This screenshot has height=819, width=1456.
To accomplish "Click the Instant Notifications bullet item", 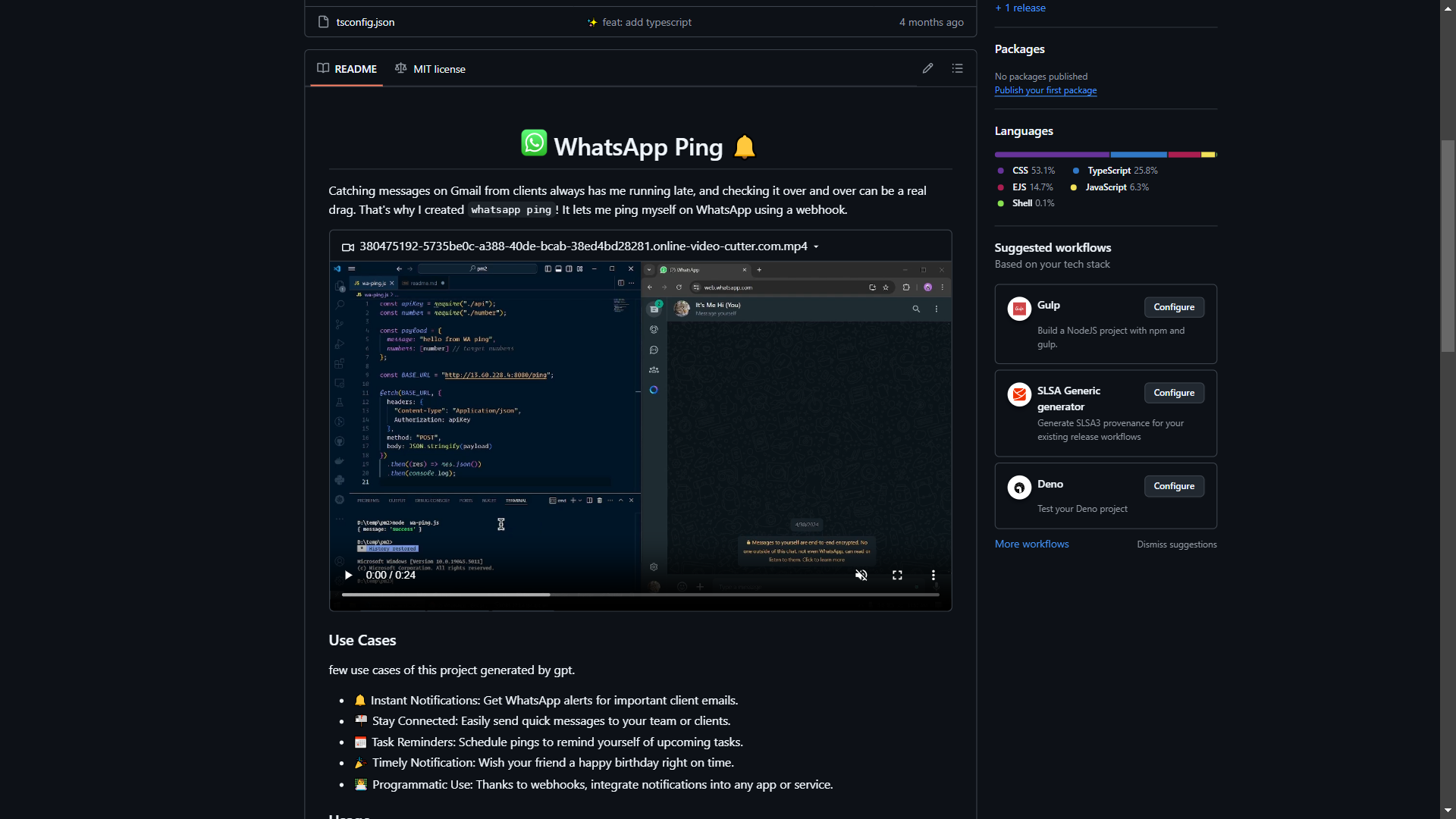I will (546, 700).
